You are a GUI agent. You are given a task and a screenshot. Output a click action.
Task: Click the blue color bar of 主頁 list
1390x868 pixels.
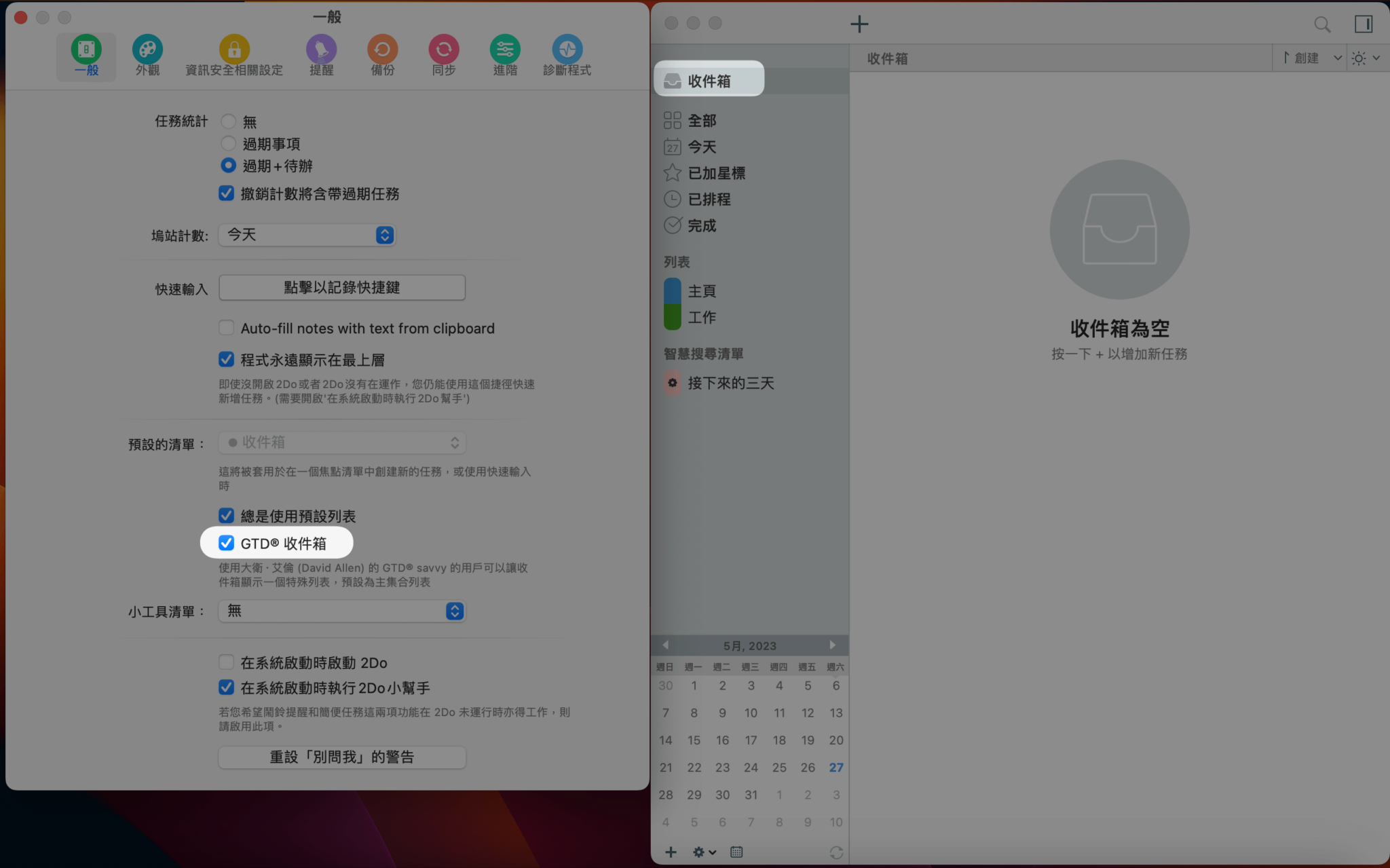pyautogui.click(x=672, y=290)
